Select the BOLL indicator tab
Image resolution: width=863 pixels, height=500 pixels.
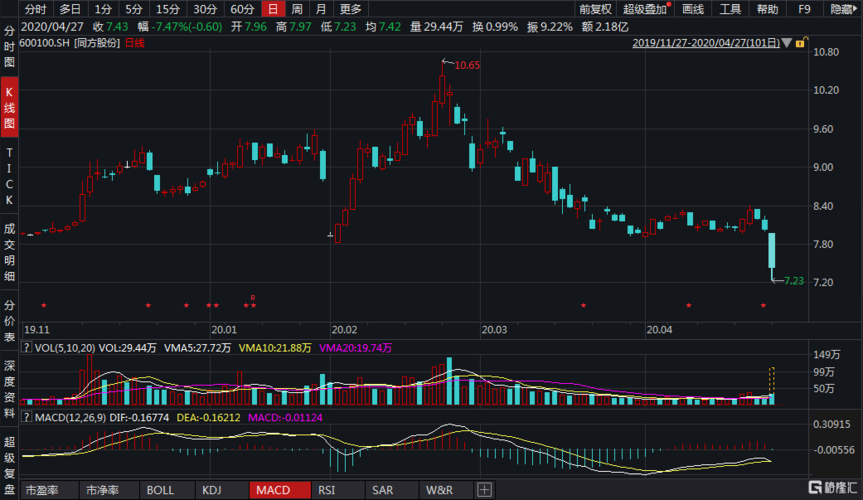pos(160,490)
